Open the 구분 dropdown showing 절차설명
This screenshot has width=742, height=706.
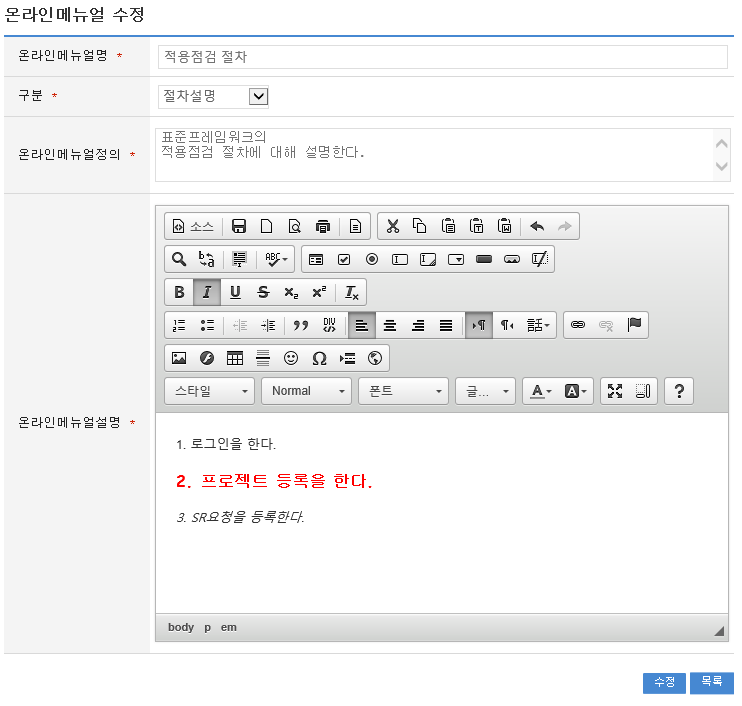tap(213, 96)
